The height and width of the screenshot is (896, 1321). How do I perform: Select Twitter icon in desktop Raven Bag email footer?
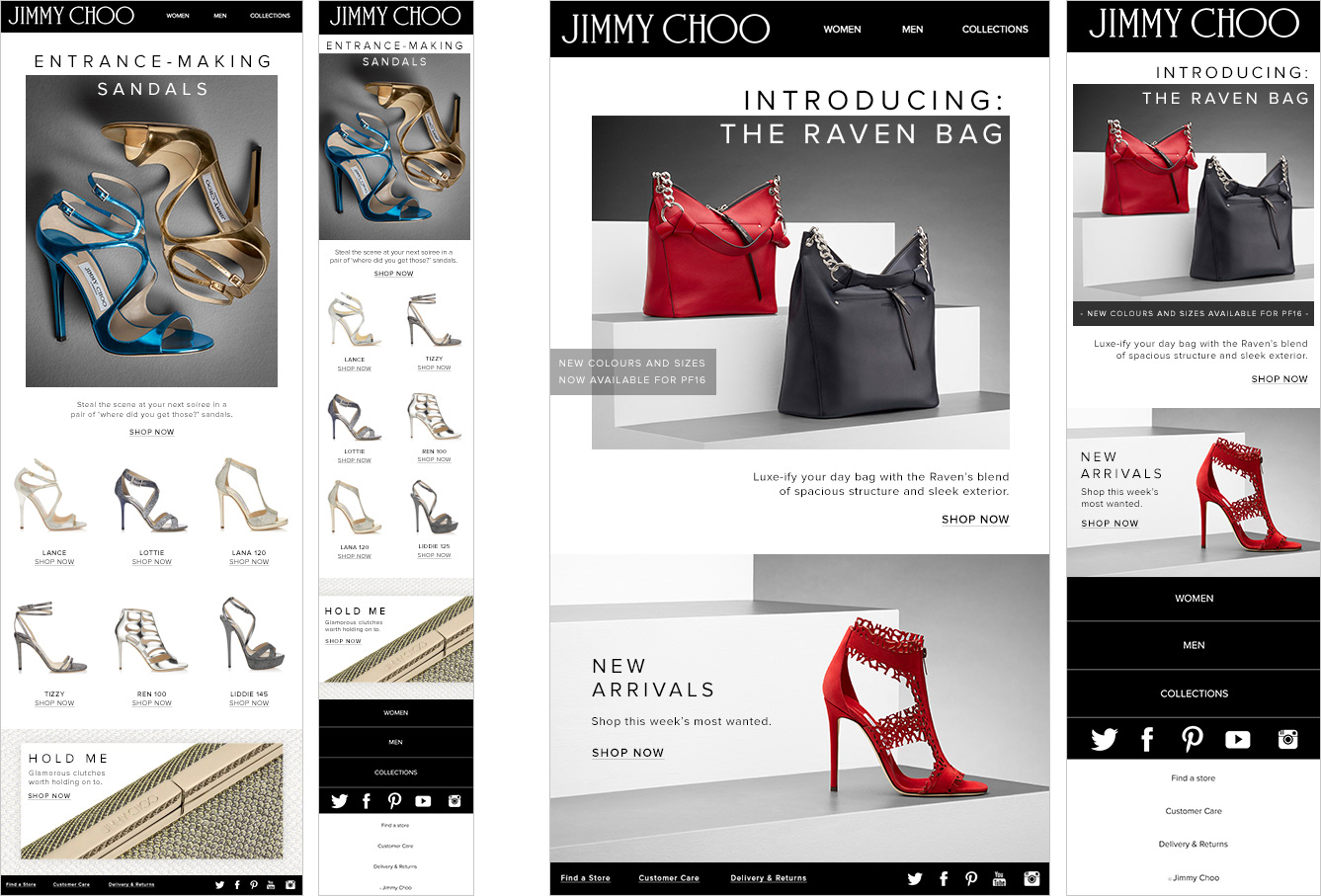tap(915, 878)
